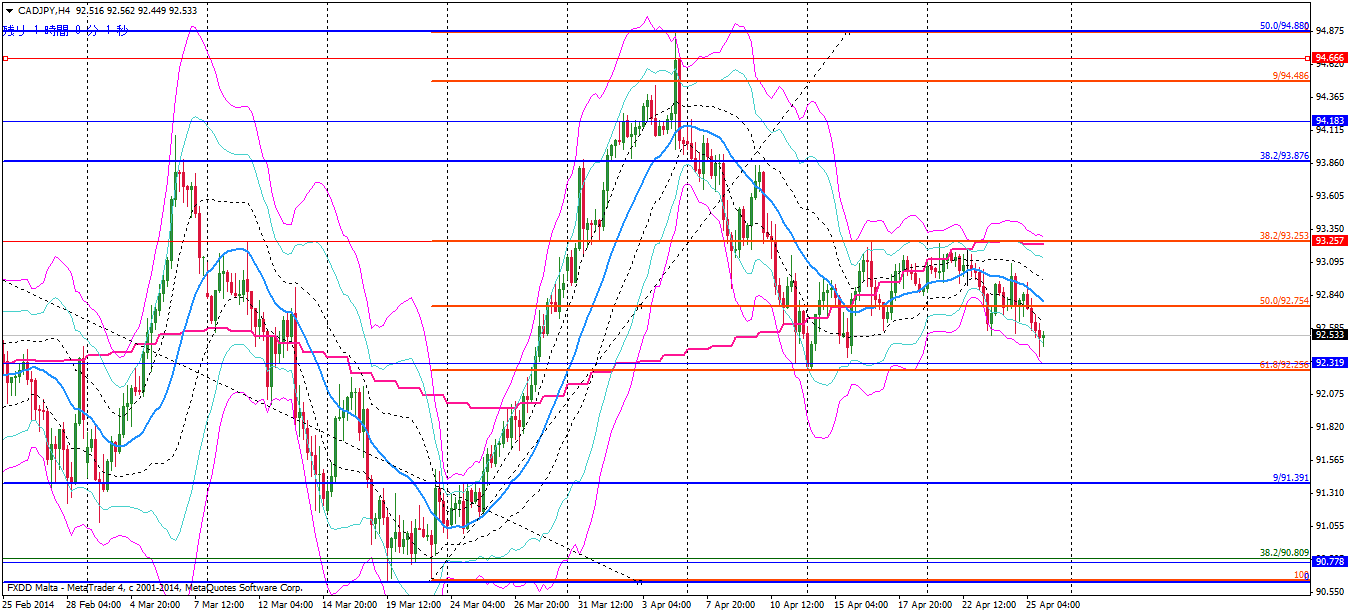
Task: Click the orange label 9/94.486
Action: (1291, 75)
